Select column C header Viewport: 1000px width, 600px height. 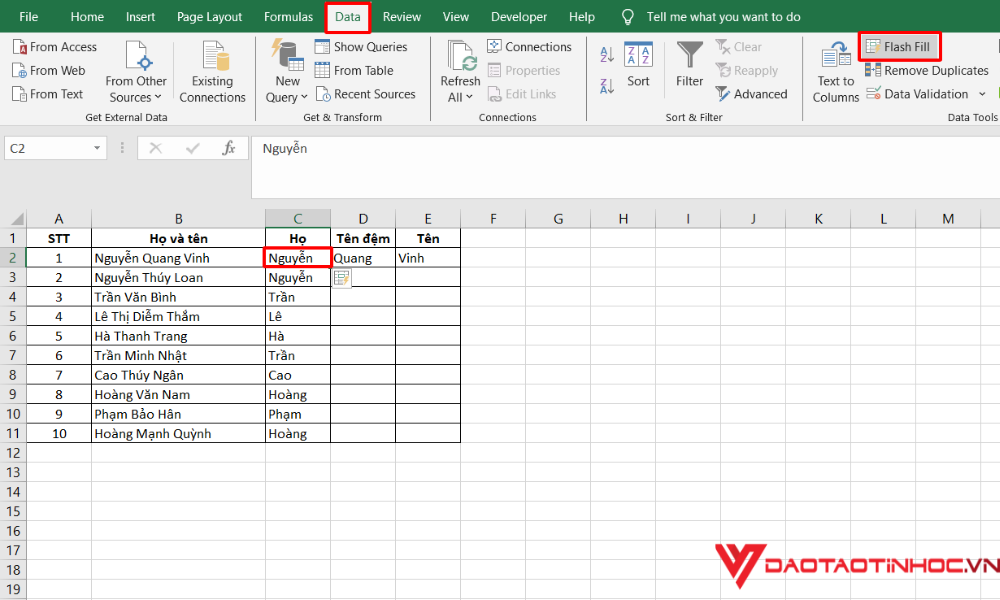click(298, 219)
